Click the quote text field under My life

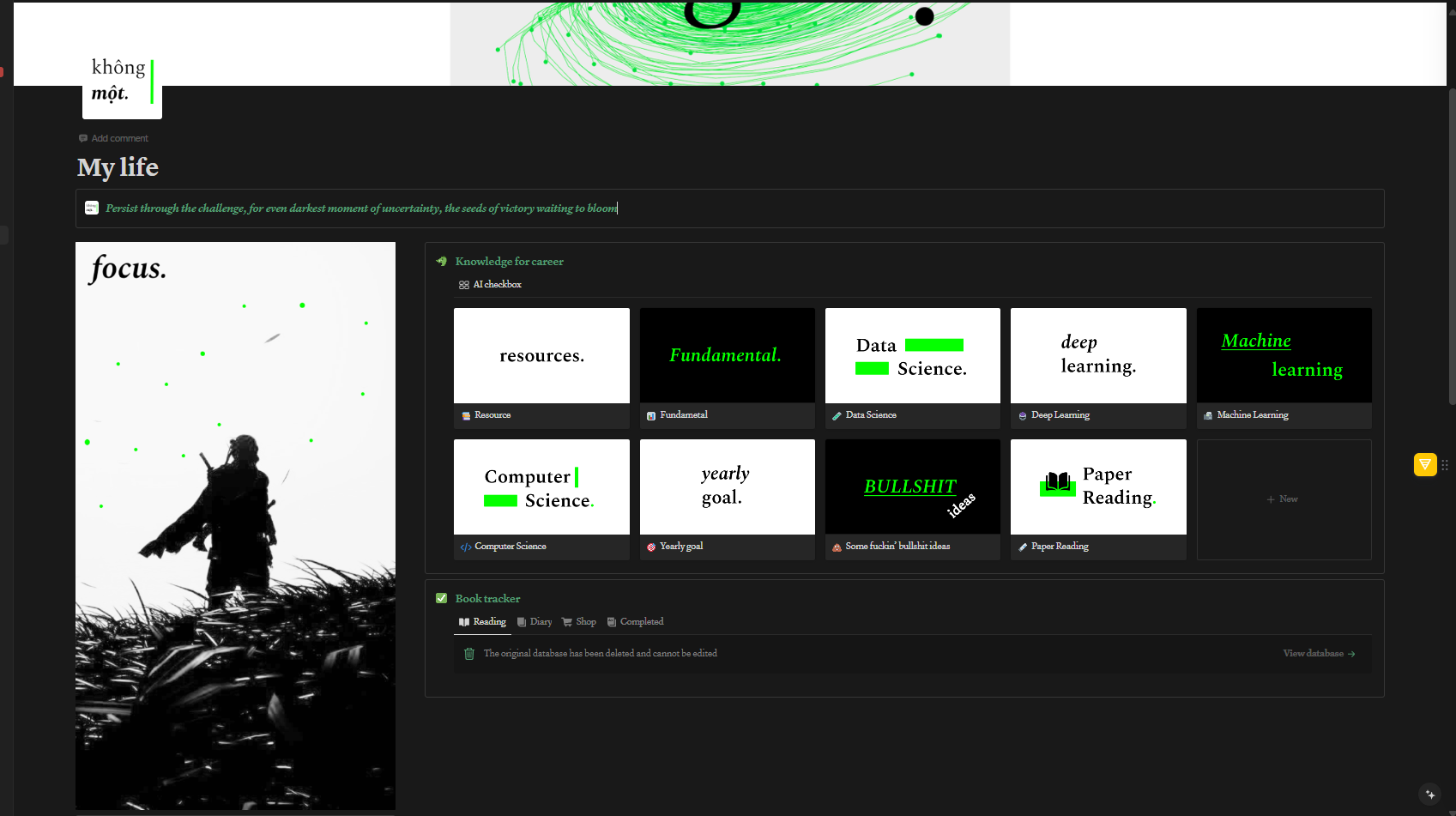click(x=360, y=208)
